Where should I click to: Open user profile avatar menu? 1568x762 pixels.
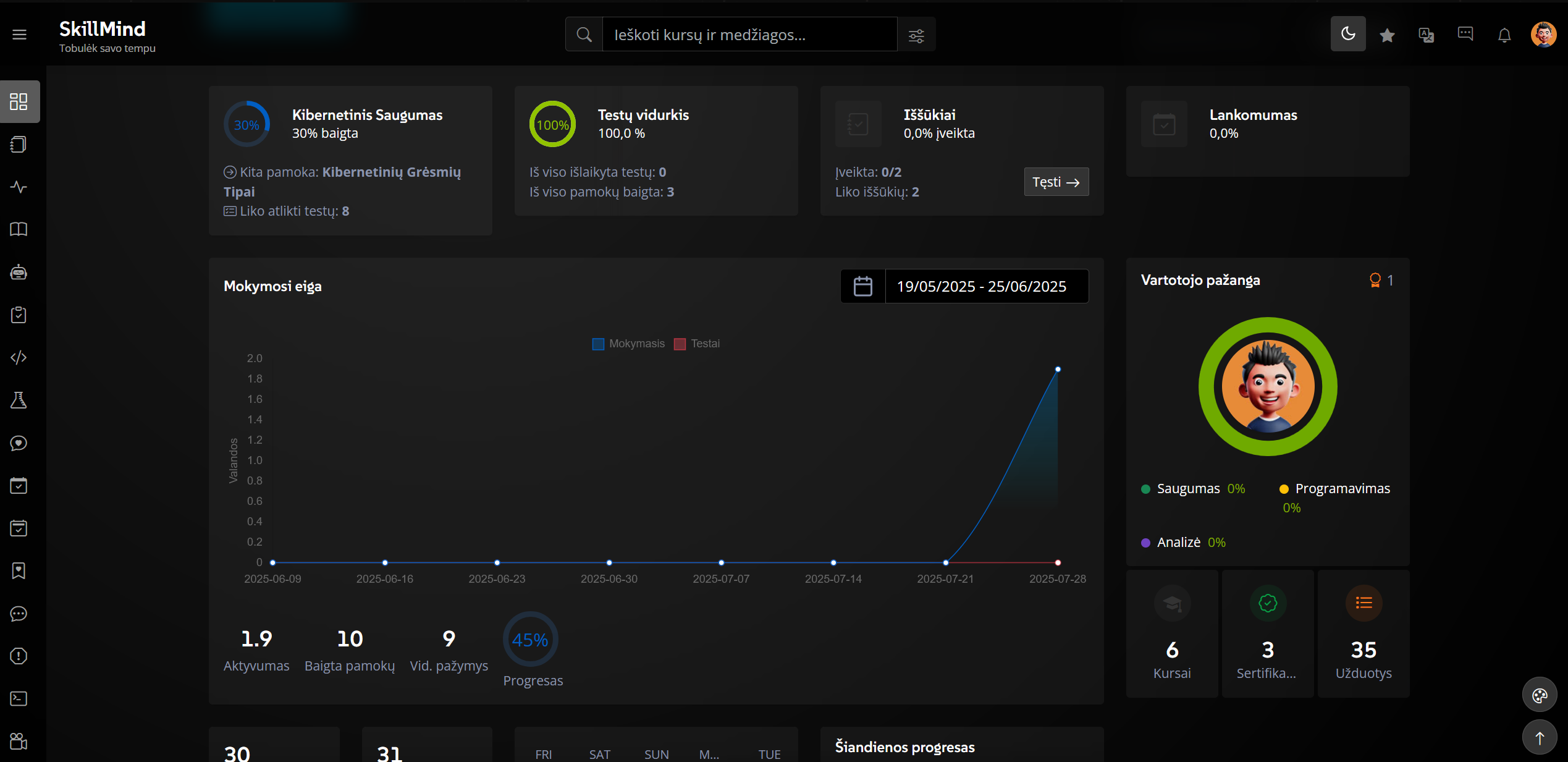(1543, 35)
